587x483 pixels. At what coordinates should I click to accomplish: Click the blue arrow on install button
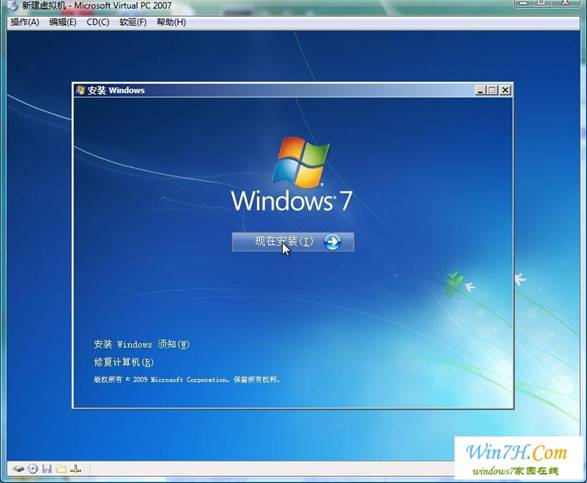pyautogui.click(x=332, y=242)
